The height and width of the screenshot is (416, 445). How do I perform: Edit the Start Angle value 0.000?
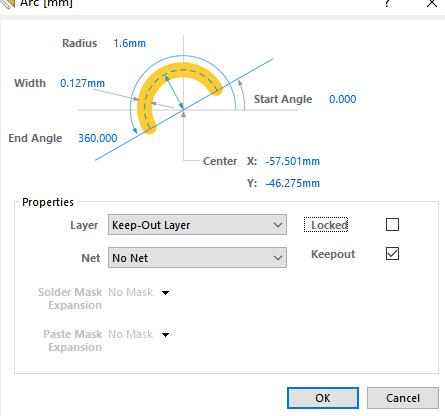(342, 99)
